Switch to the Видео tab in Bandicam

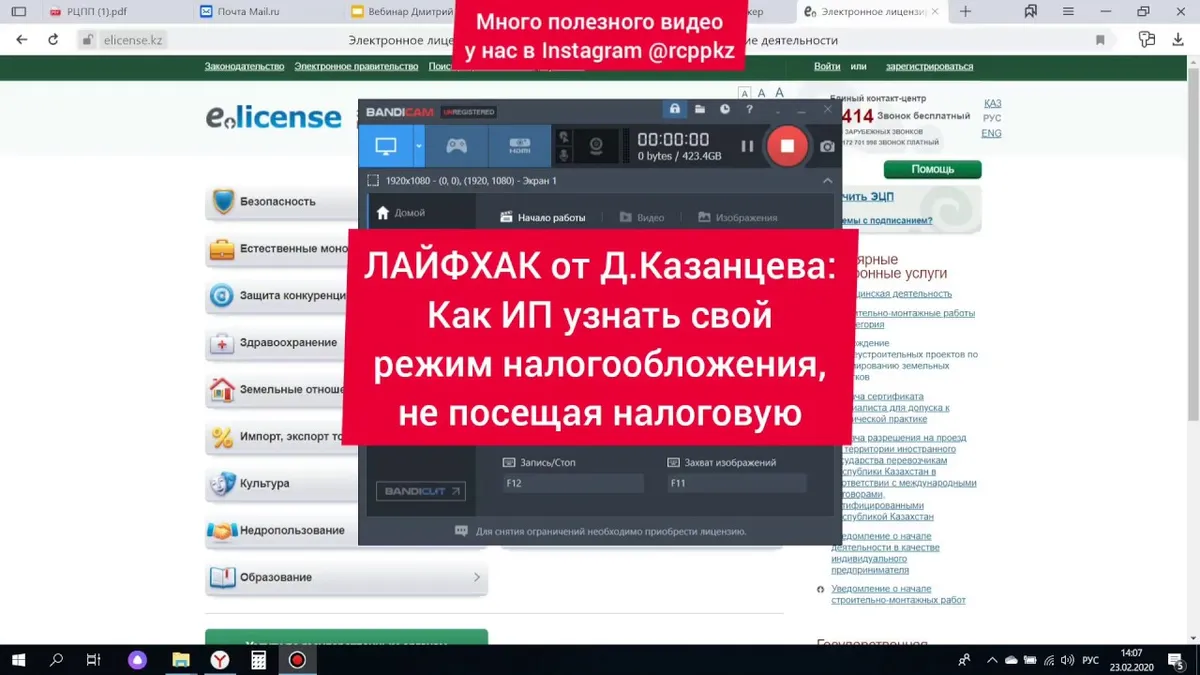pos(642,217)
